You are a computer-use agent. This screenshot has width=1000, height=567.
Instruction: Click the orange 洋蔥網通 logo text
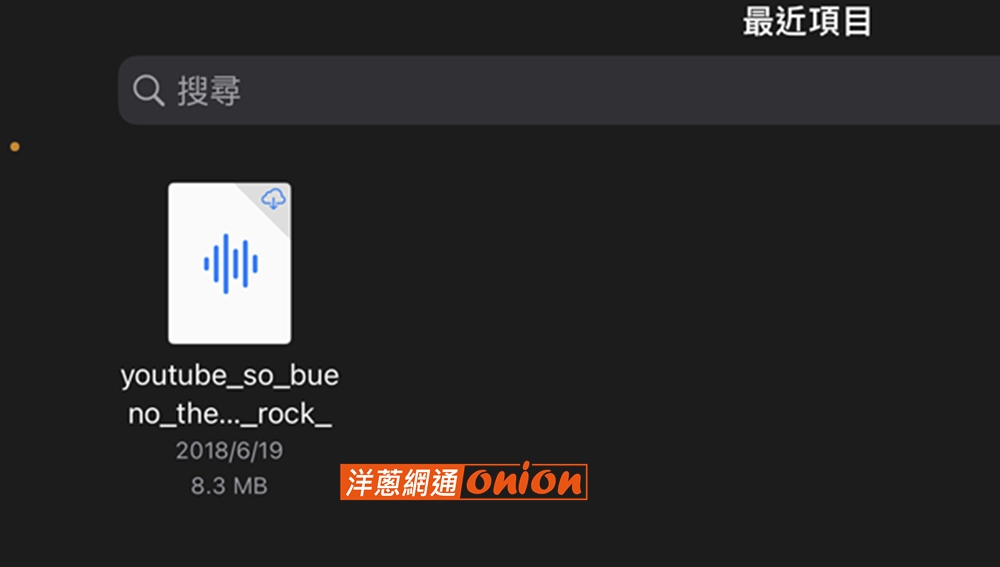[401, 482]
